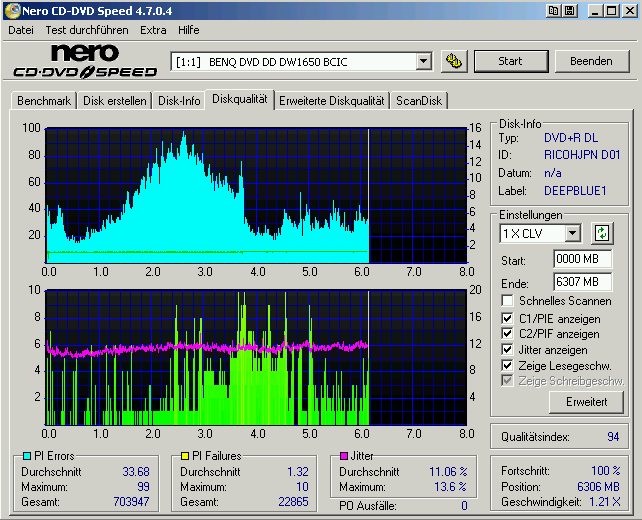Switch to Erweiterte Diskqualität tab
642x520 pixels.
click(331, 100)
